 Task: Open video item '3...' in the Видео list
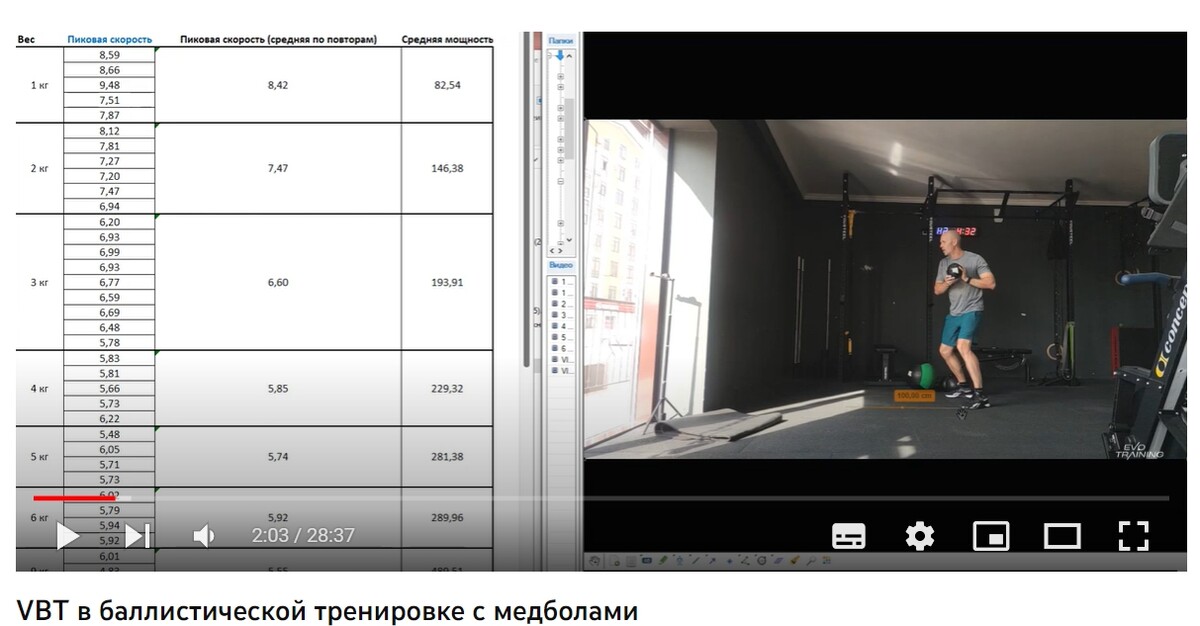click(560, 315)
